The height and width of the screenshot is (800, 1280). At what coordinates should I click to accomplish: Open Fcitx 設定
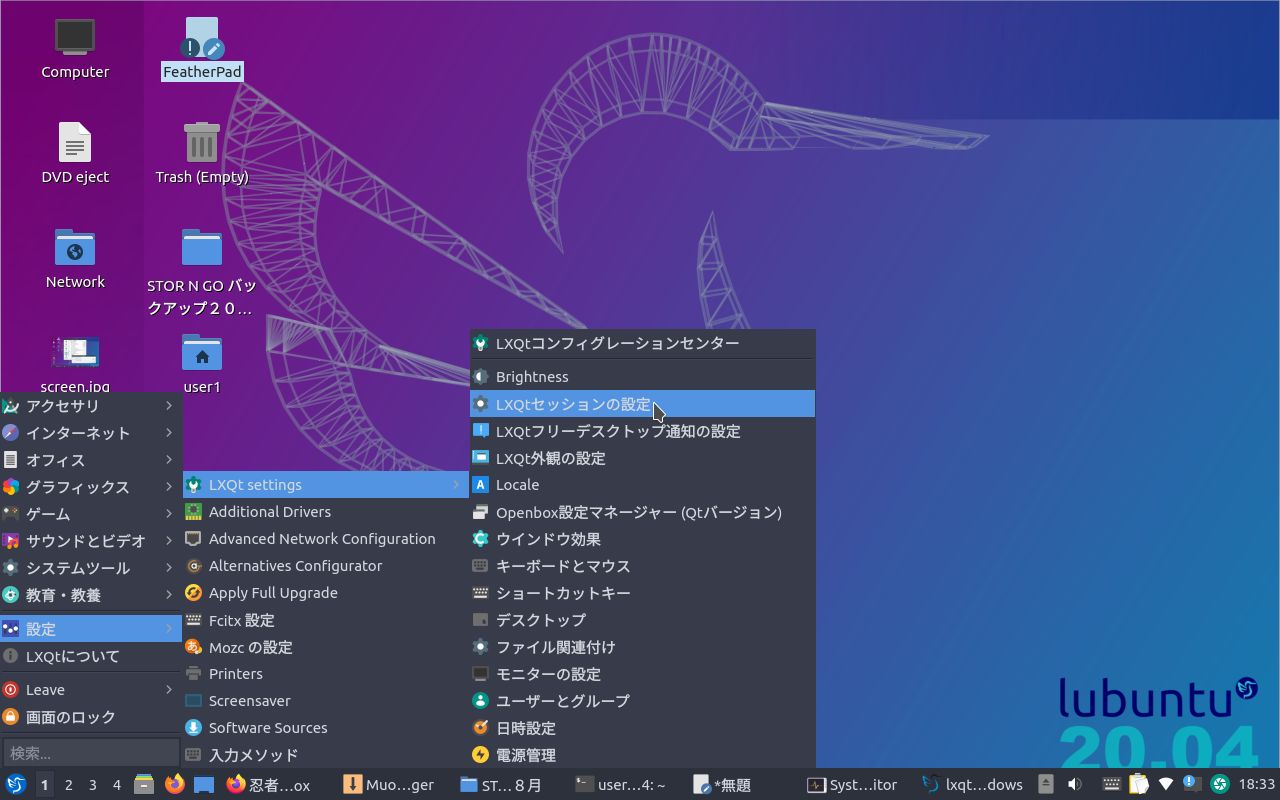point(326,620)
